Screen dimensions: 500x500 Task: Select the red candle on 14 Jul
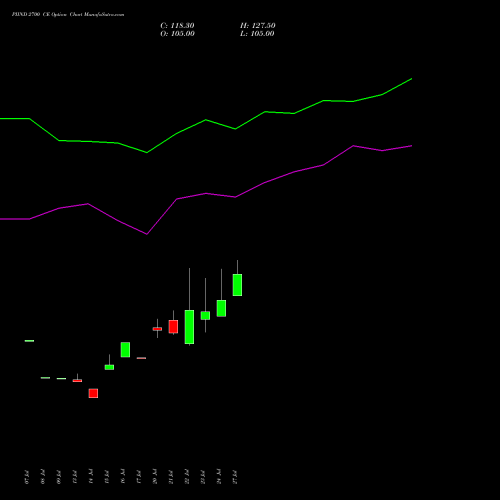click(x=93, y=393)
